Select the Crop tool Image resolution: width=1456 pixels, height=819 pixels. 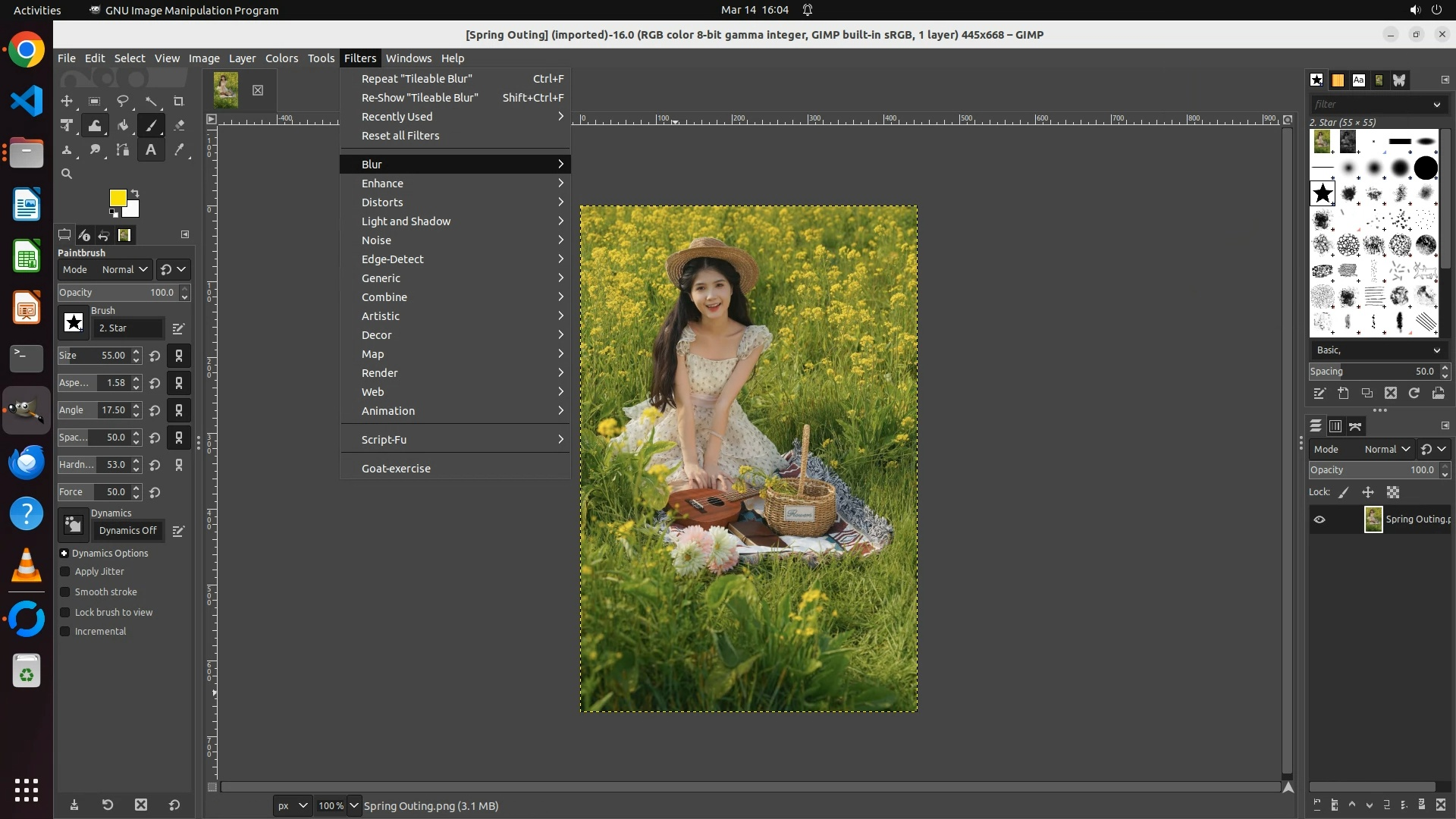pos(179,101)
